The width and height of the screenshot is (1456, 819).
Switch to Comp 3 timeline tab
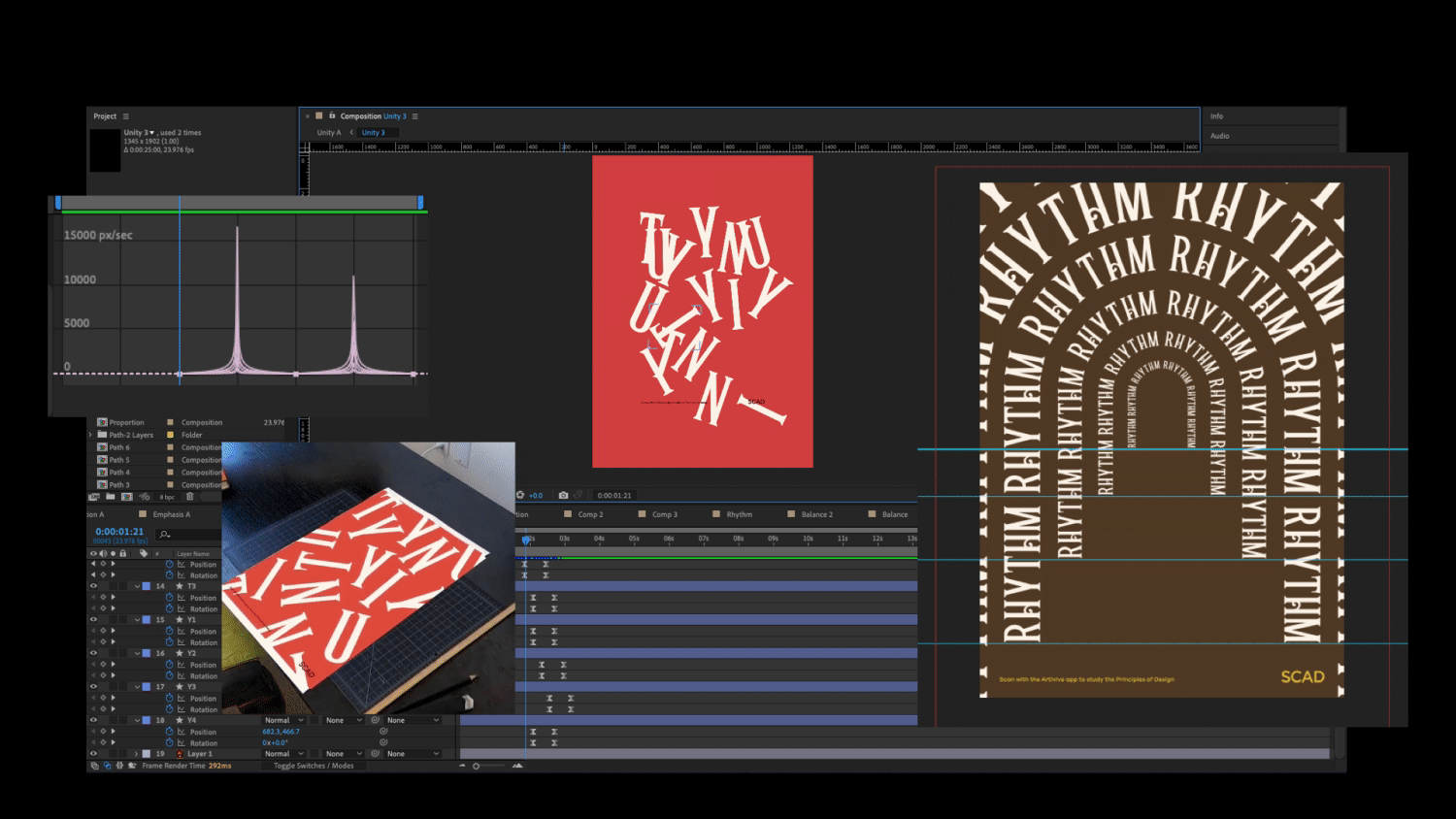[x=665, y=514]
